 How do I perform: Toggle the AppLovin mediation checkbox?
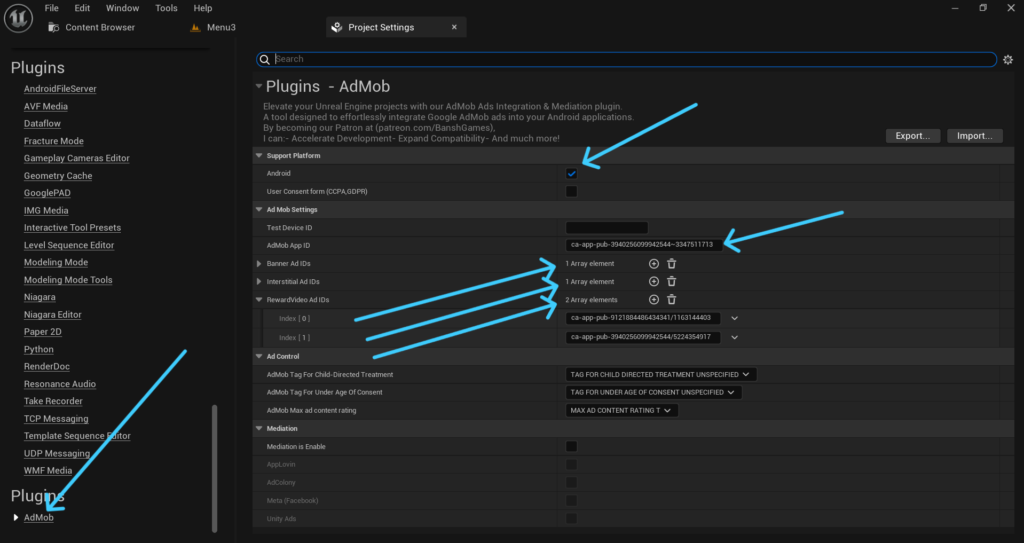[571, 465]
